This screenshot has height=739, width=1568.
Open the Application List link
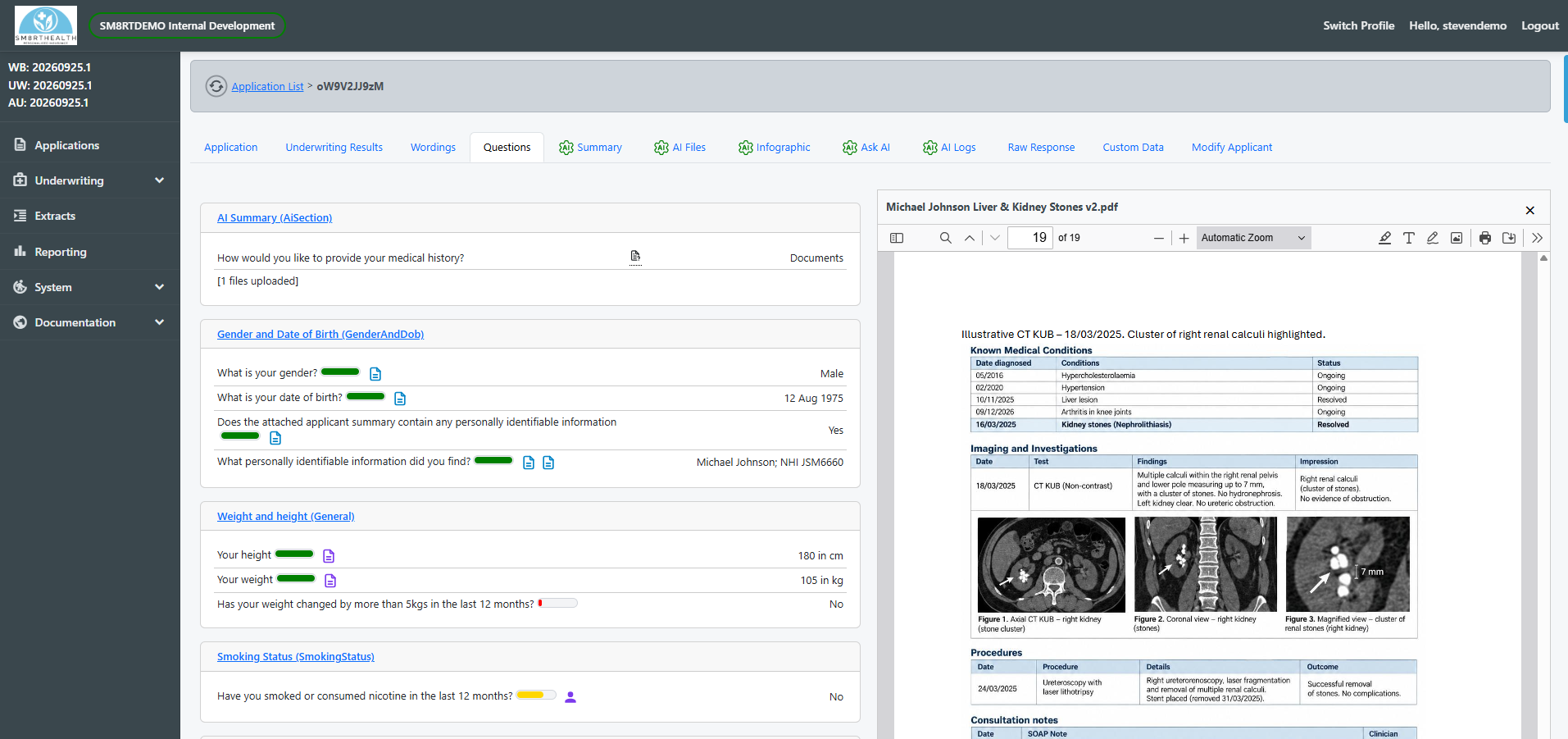pyautogui.click(x=267, y=86)
